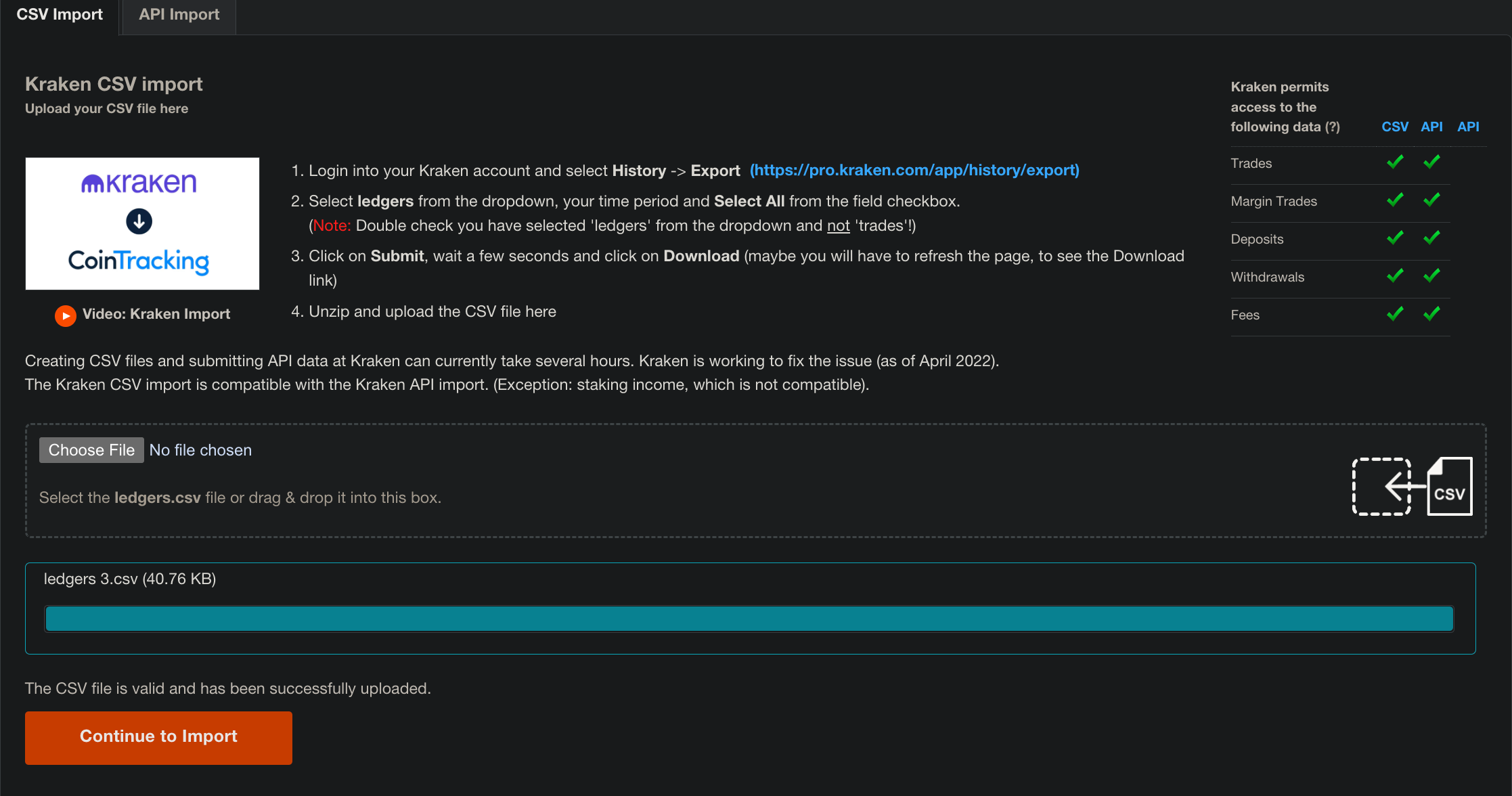Image resolution: width=1512 pixels, height=796 pixels.
Task: Click the Margin Trades API checkmark
Action: click(1431, 200)
